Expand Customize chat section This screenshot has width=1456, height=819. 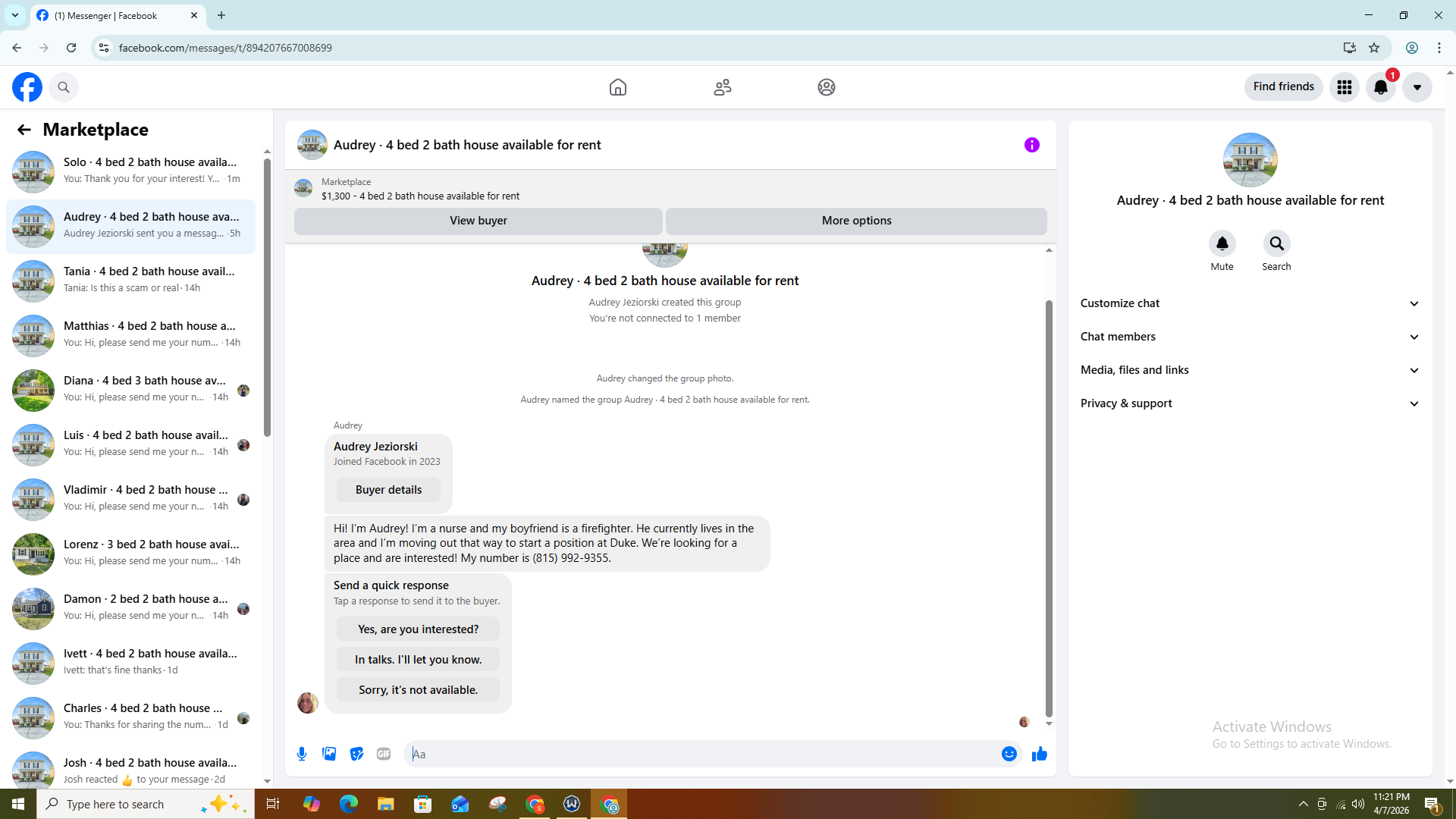1249,303
